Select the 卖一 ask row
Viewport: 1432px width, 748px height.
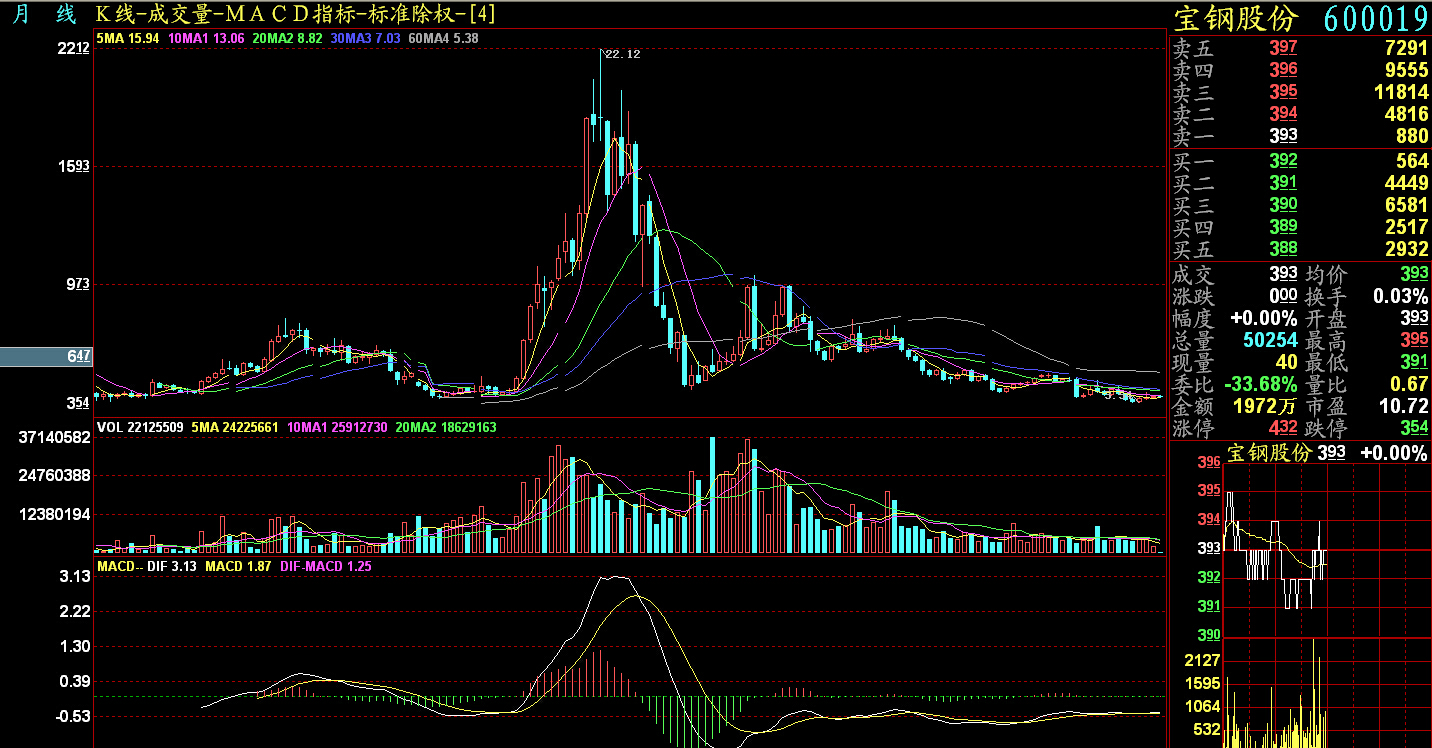click(1300, 136)
